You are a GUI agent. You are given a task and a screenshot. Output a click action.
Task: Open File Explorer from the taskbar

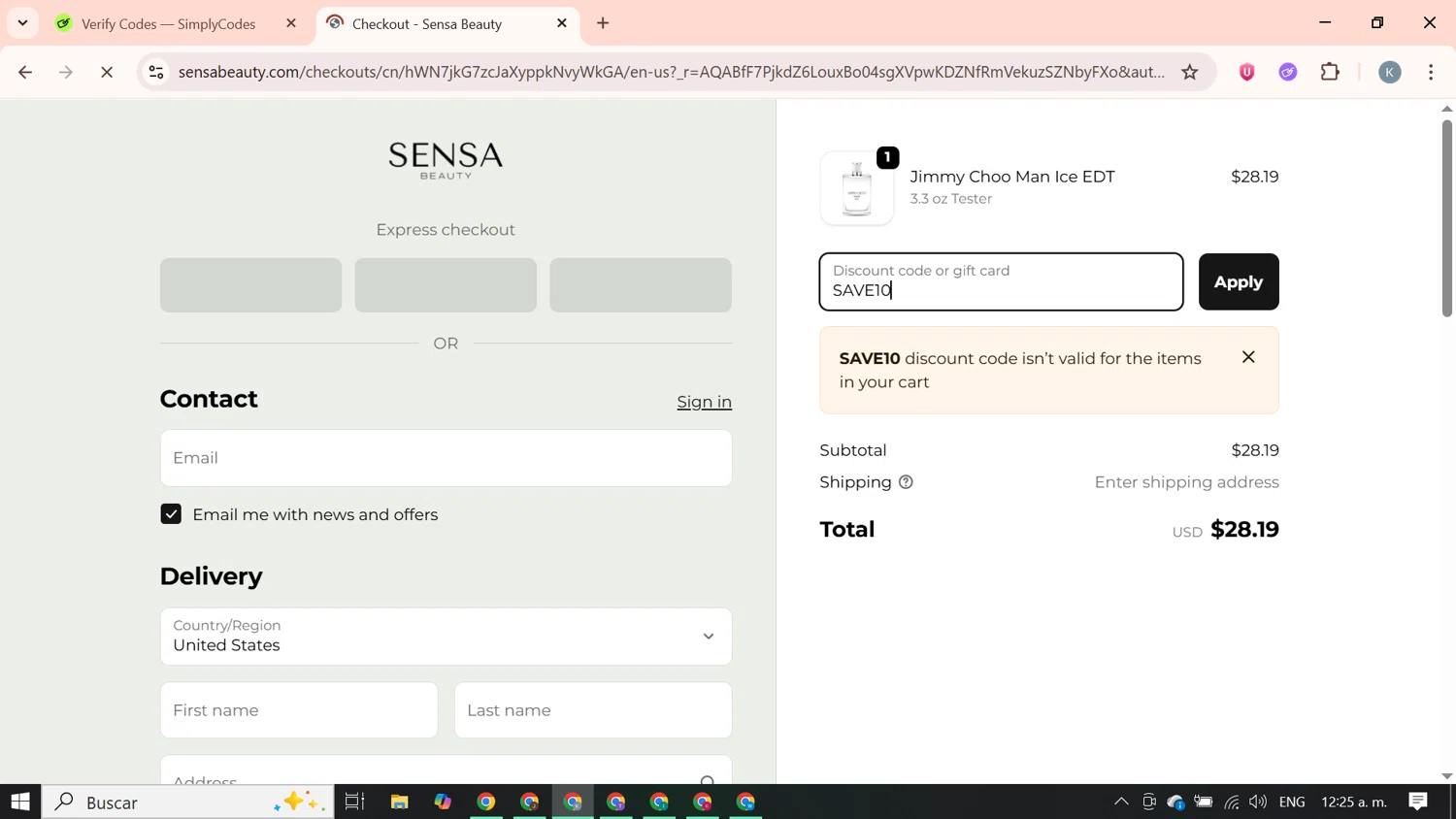pyautogui.click(x=399, y=802)
